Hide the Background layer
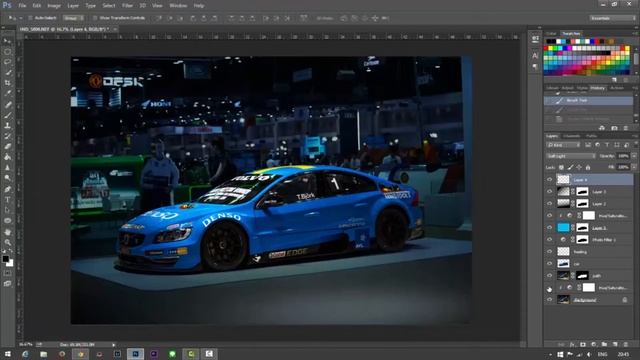This screenshot has width=640, height=360. point(549,300)
